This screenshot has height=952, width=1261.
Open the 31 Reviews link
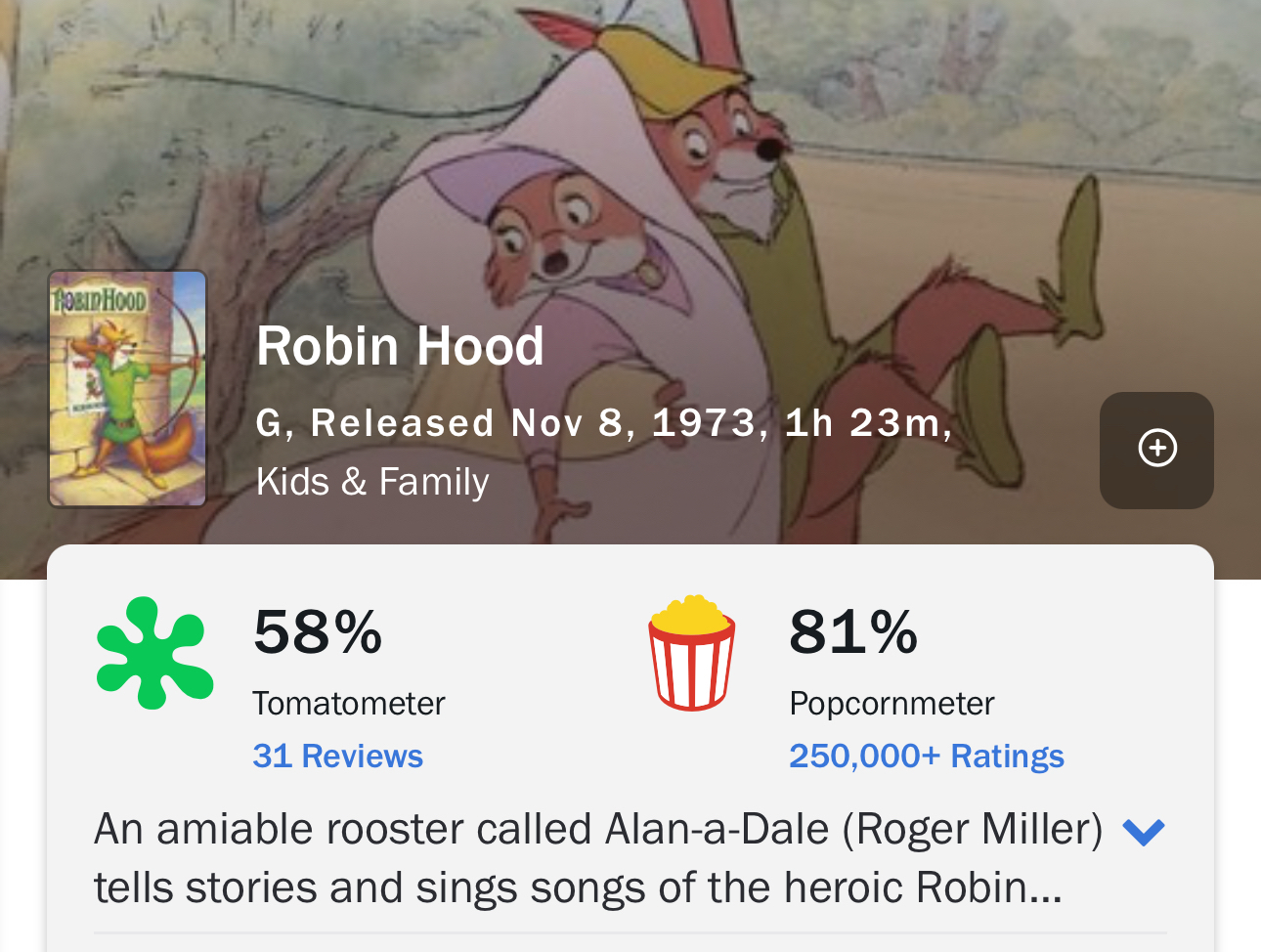pyautogui.click(x=337, y=757)
